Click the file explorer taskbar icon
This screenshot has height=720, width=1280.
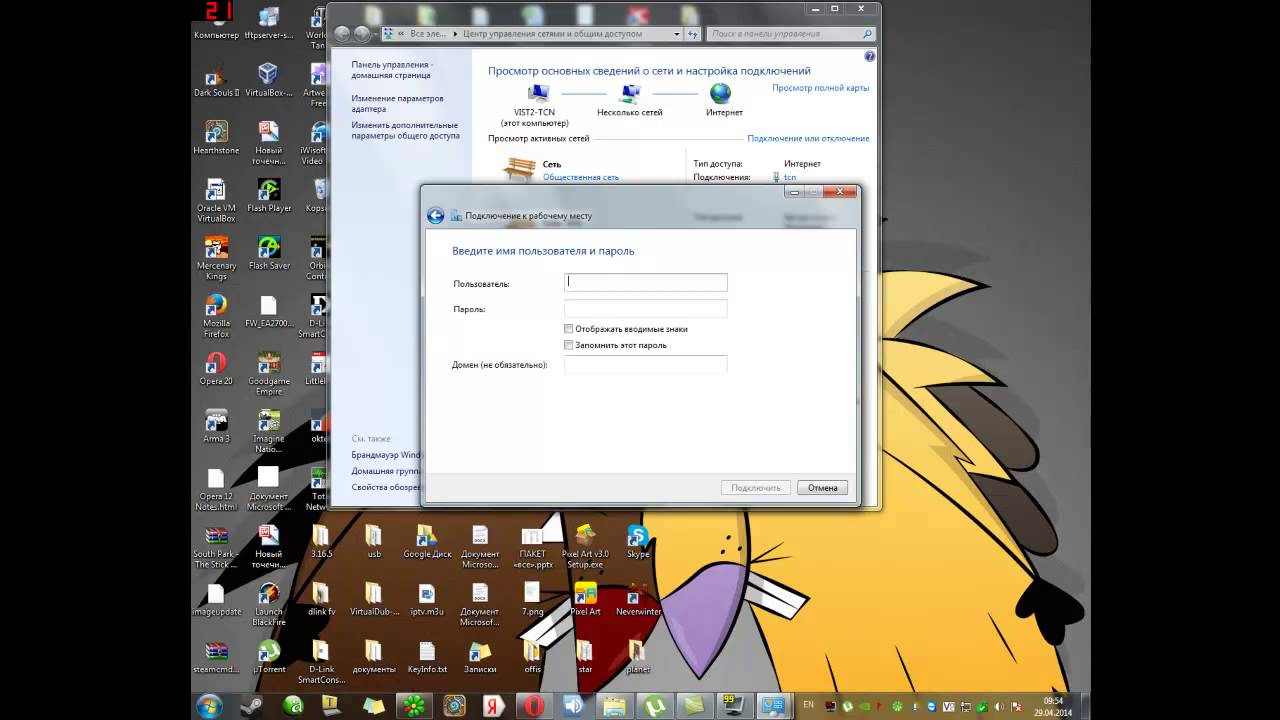[x=614, y=706]
